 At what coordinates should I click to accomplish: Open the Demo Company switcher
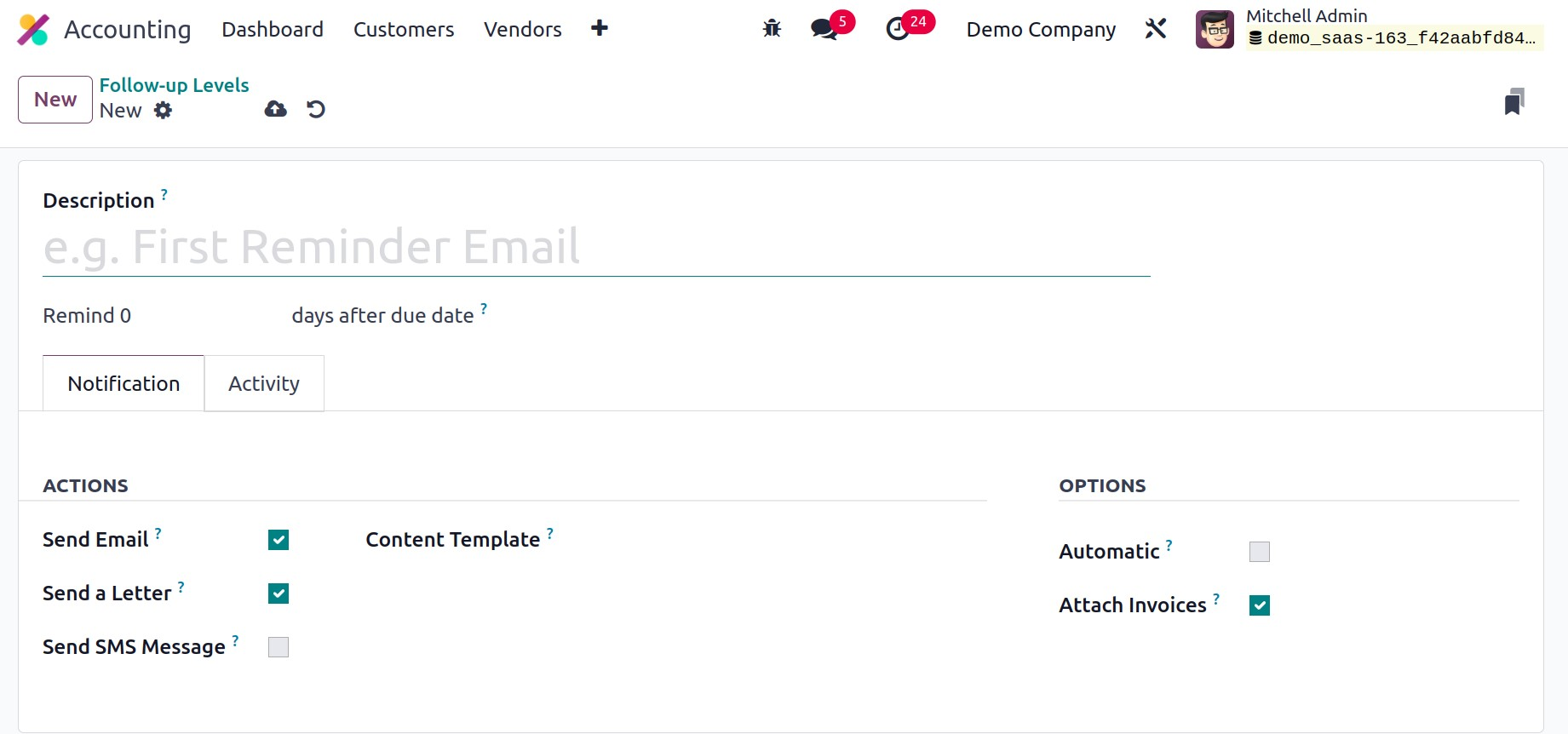click(1041, 30)
